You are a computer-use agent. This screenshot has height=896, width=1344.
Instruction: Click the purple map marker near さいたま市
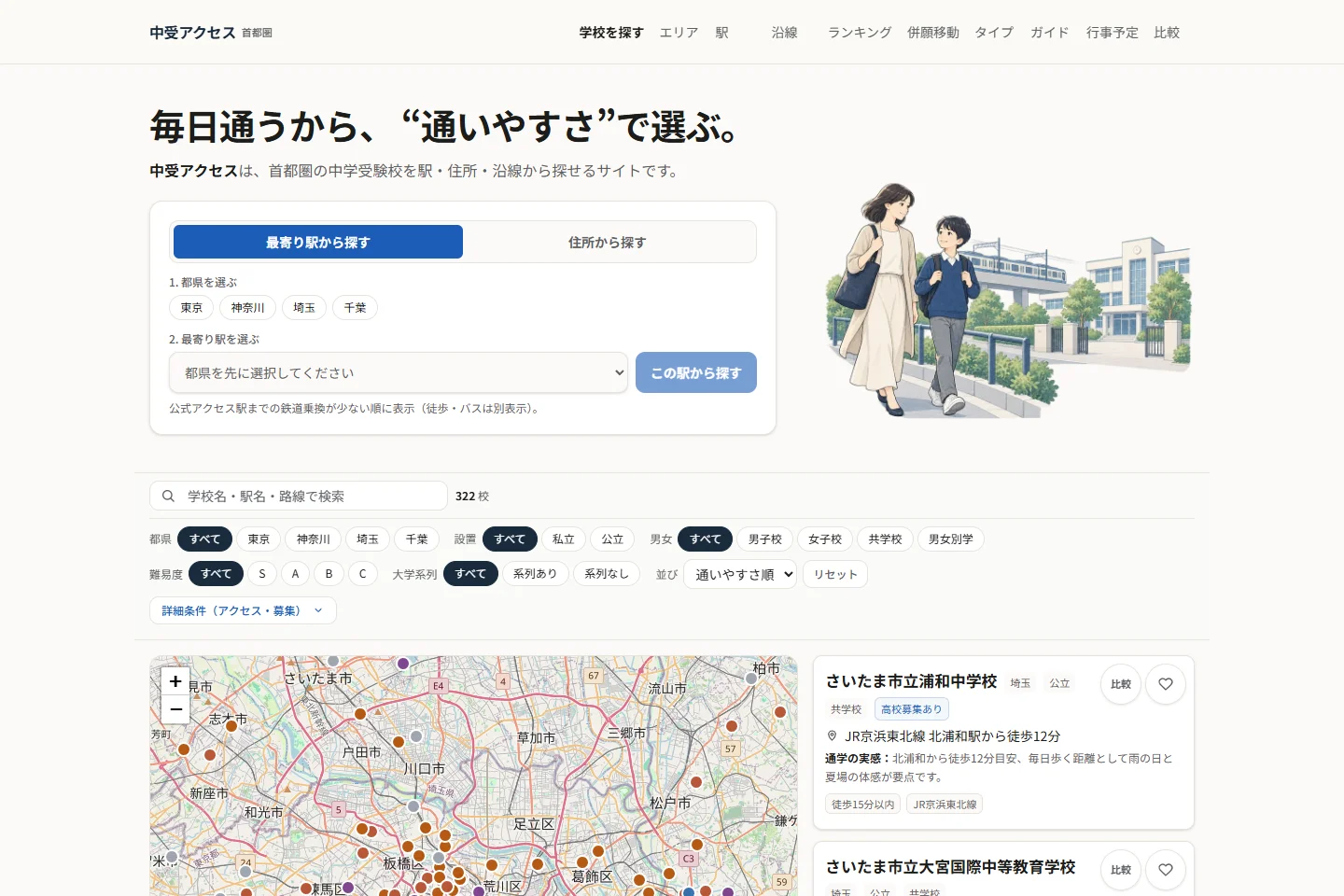tap(403, 664)
